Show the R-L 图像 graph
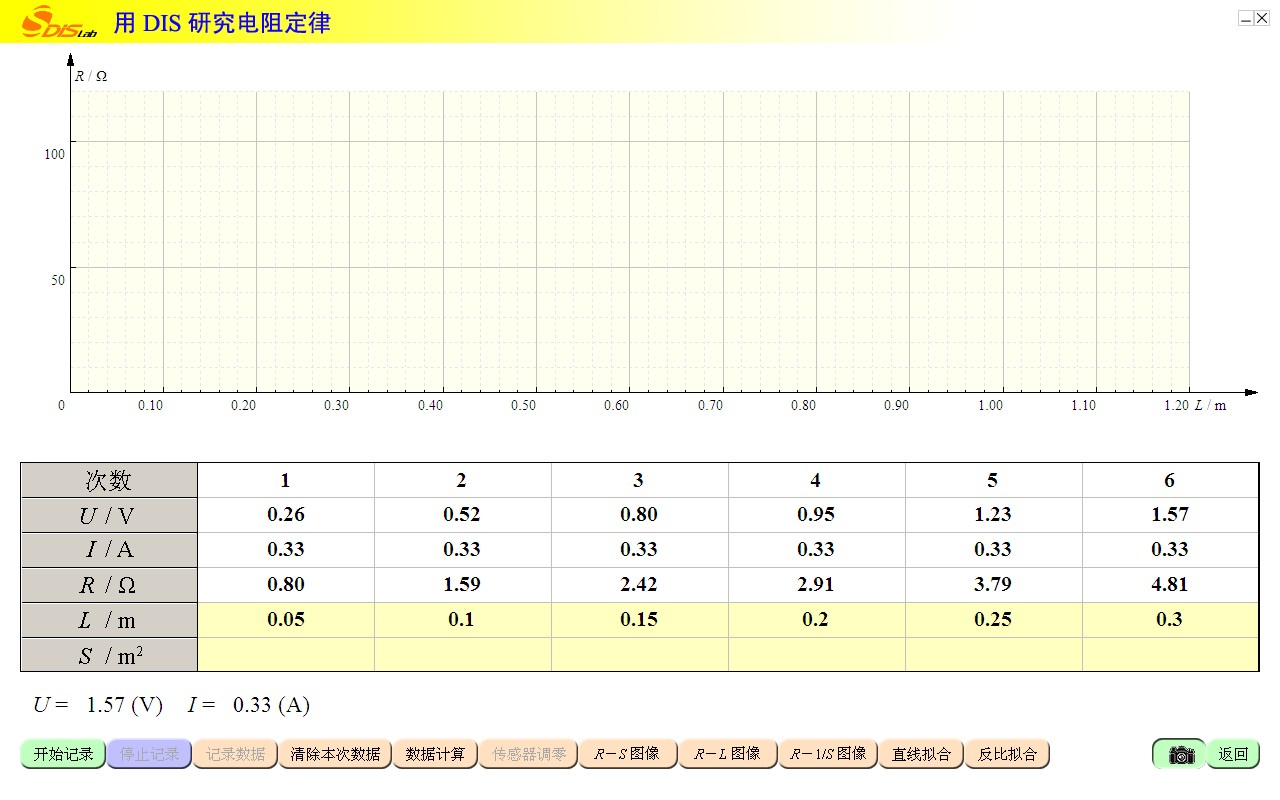This screenshot has height=800, width=1280. click(727, 754)
